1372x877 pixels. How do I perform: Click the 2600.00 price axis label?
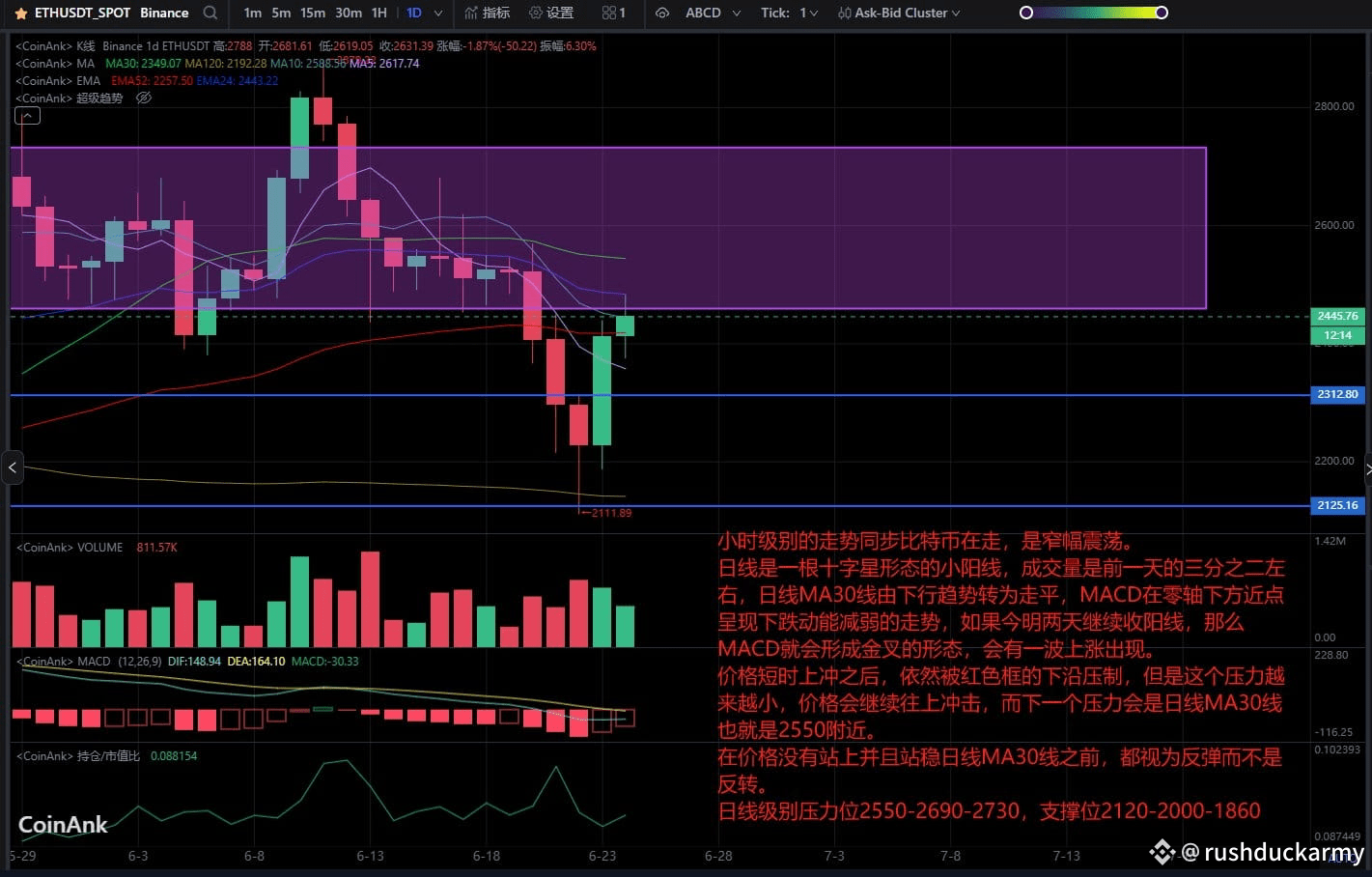pos(1334,225)
